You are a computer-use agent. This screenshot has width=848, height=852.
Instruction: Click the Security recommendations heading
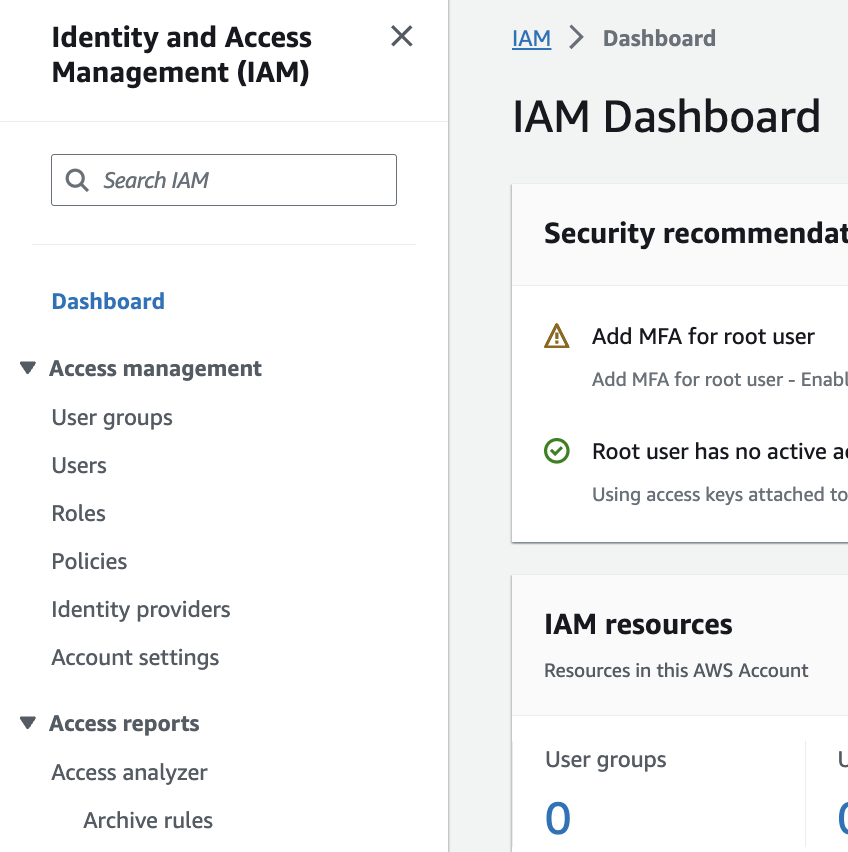(696, 234)
